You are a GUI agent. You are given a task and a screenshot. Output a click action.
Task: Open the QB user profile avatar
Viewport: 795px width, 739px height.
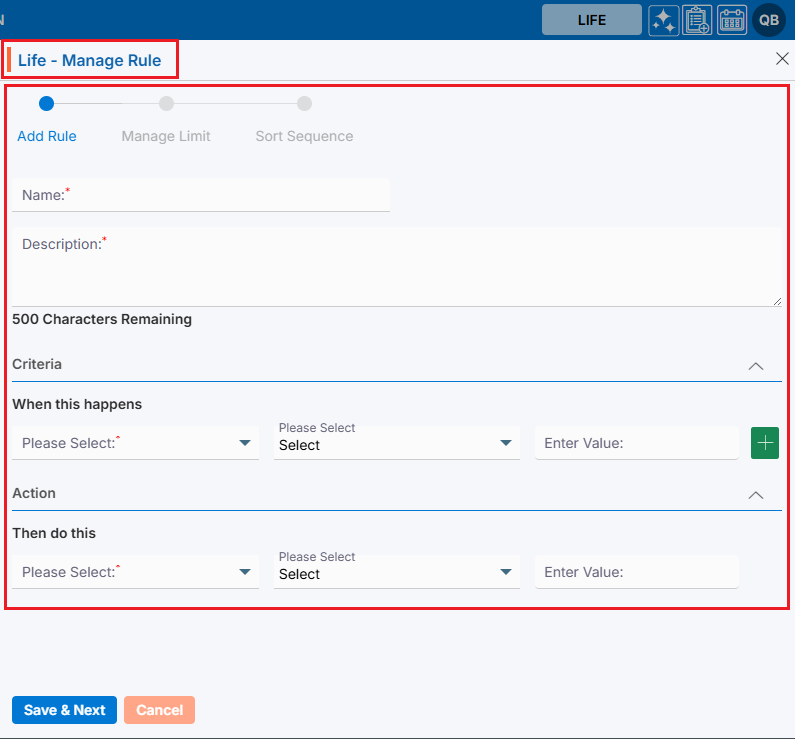pyautogui.click(x=769, y=20)
